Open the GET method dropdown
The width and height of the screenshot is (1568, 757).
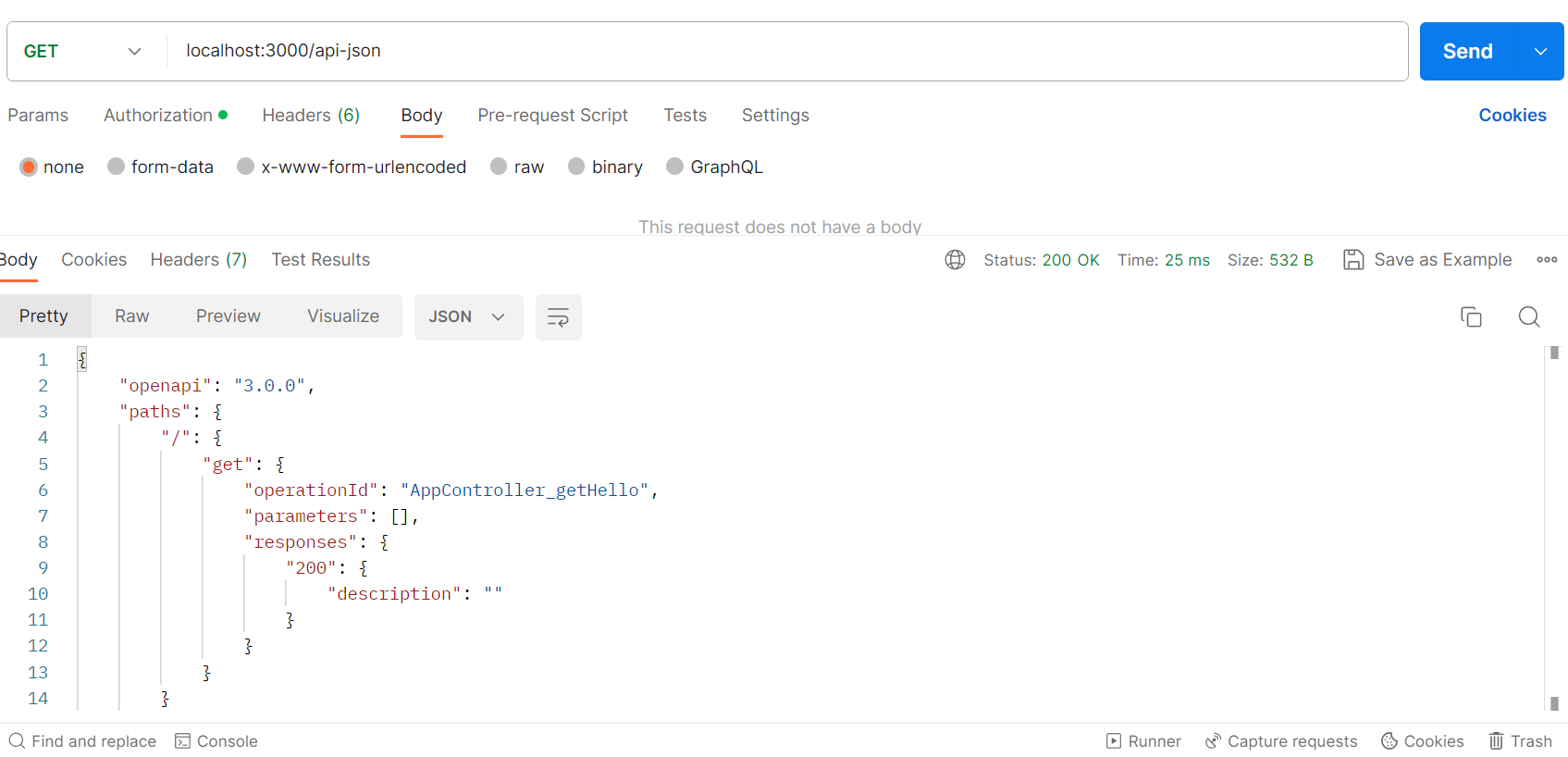click(x=83, y=51)
